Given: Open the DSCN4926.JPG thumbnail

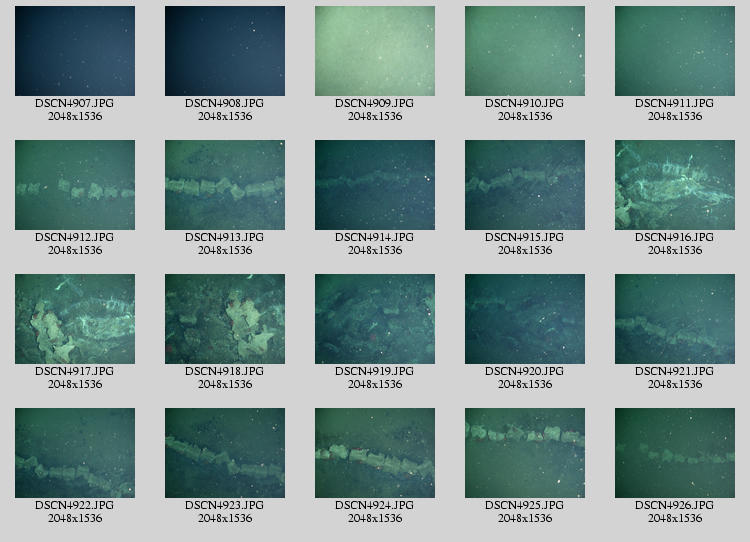Looking at the screenshot, I should point(675,453).
